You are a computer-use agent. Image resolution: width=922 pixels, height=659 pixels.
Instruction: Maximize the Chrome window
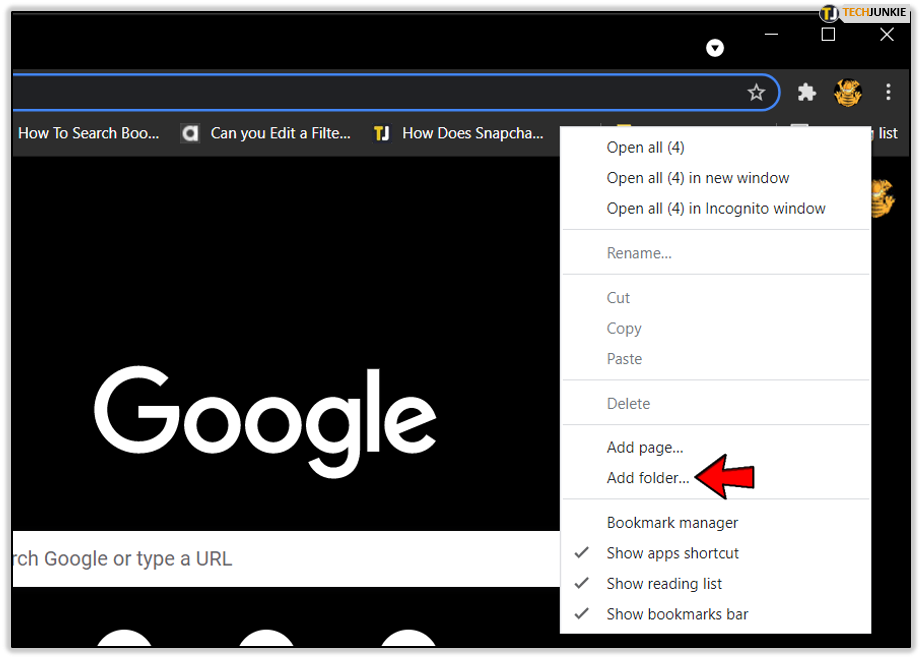pos(828,35)
